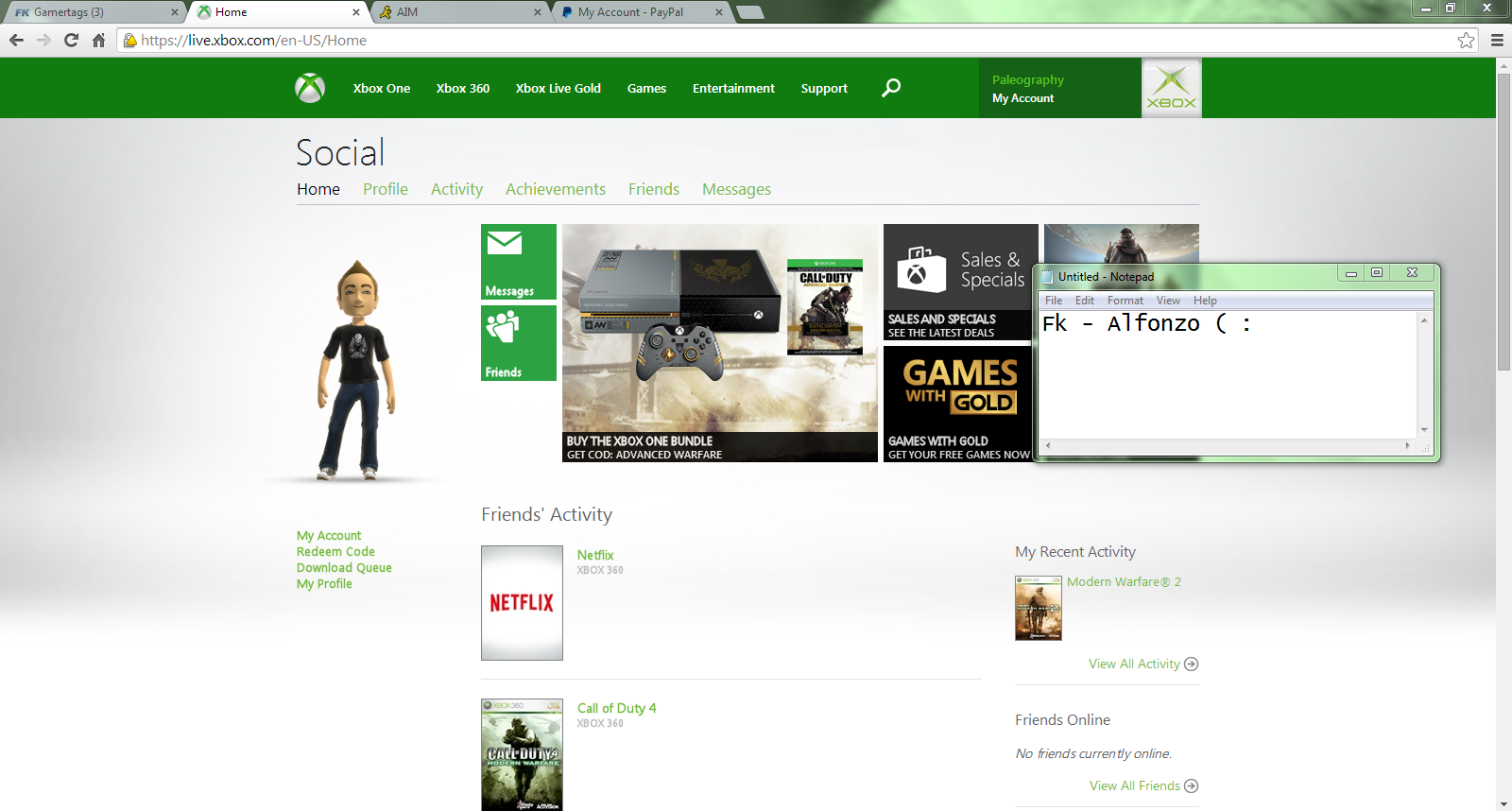Open the Sales & Specials promo tile

[x=959, y=282]
